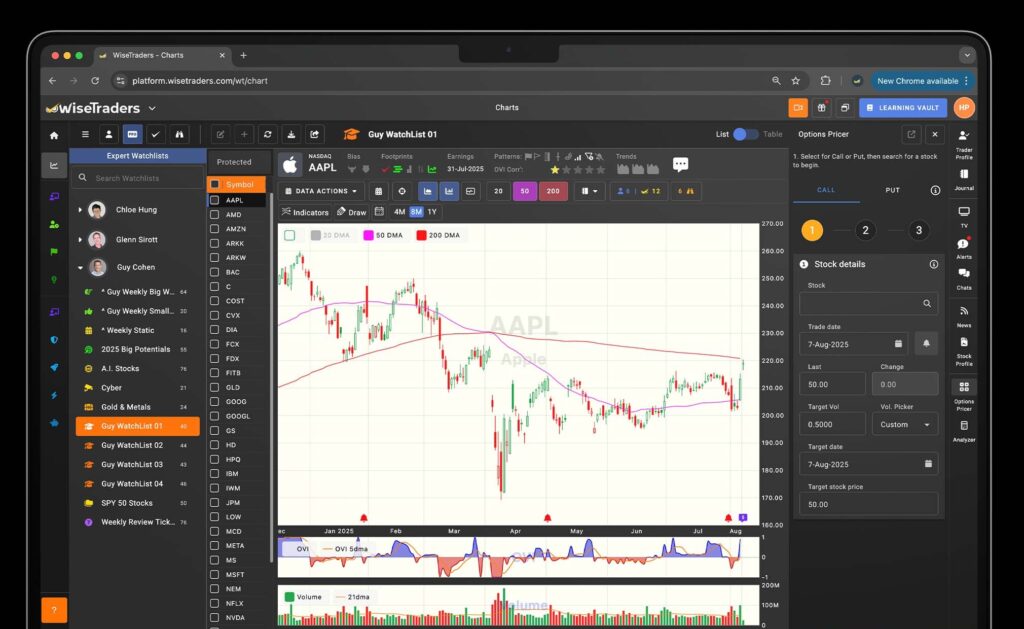Toggle the Symbol header select-all checkbox
The width and height of the screenshot is (1024, 629).
(x=215, y=184)
